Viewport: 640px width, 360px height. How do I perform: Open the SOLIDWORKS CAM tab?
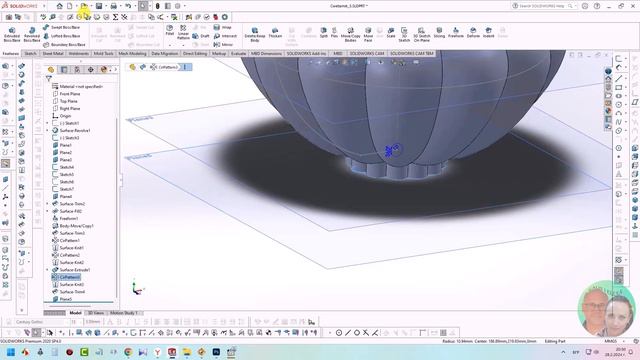367,53
